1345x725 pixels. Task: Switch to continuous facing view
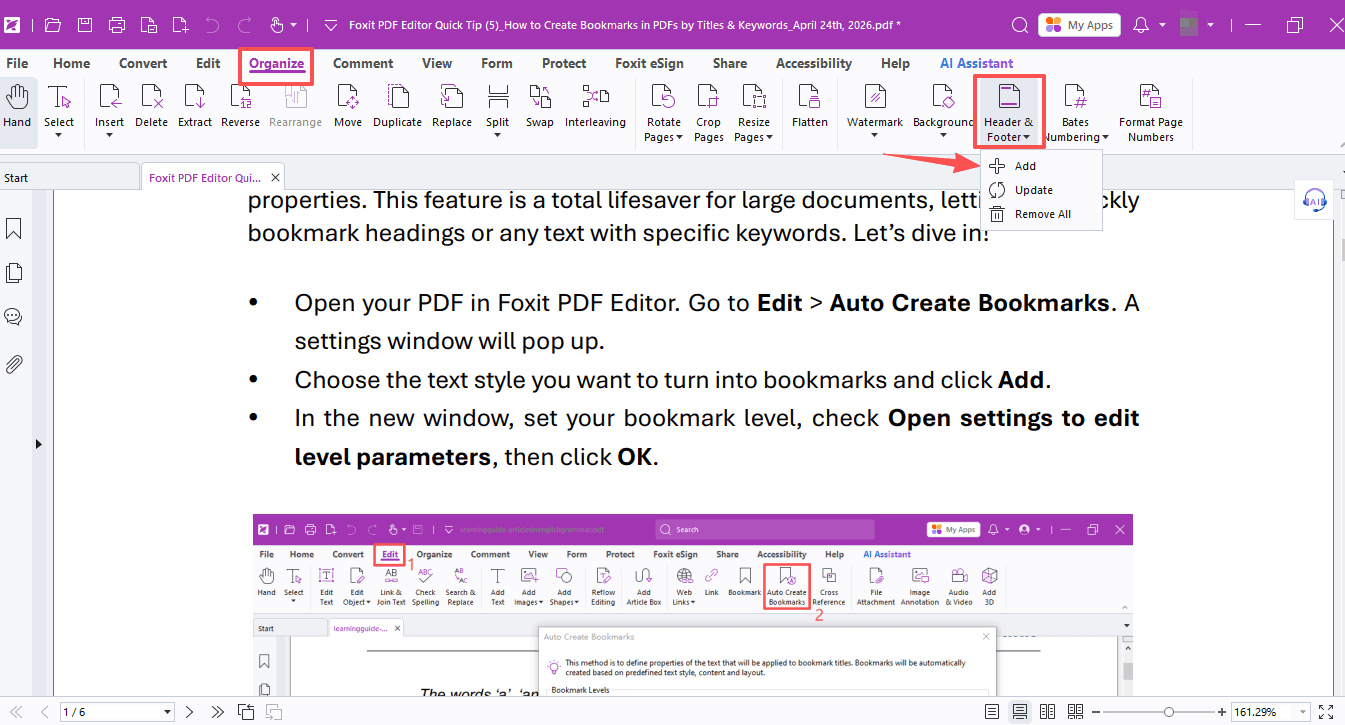1075,712
